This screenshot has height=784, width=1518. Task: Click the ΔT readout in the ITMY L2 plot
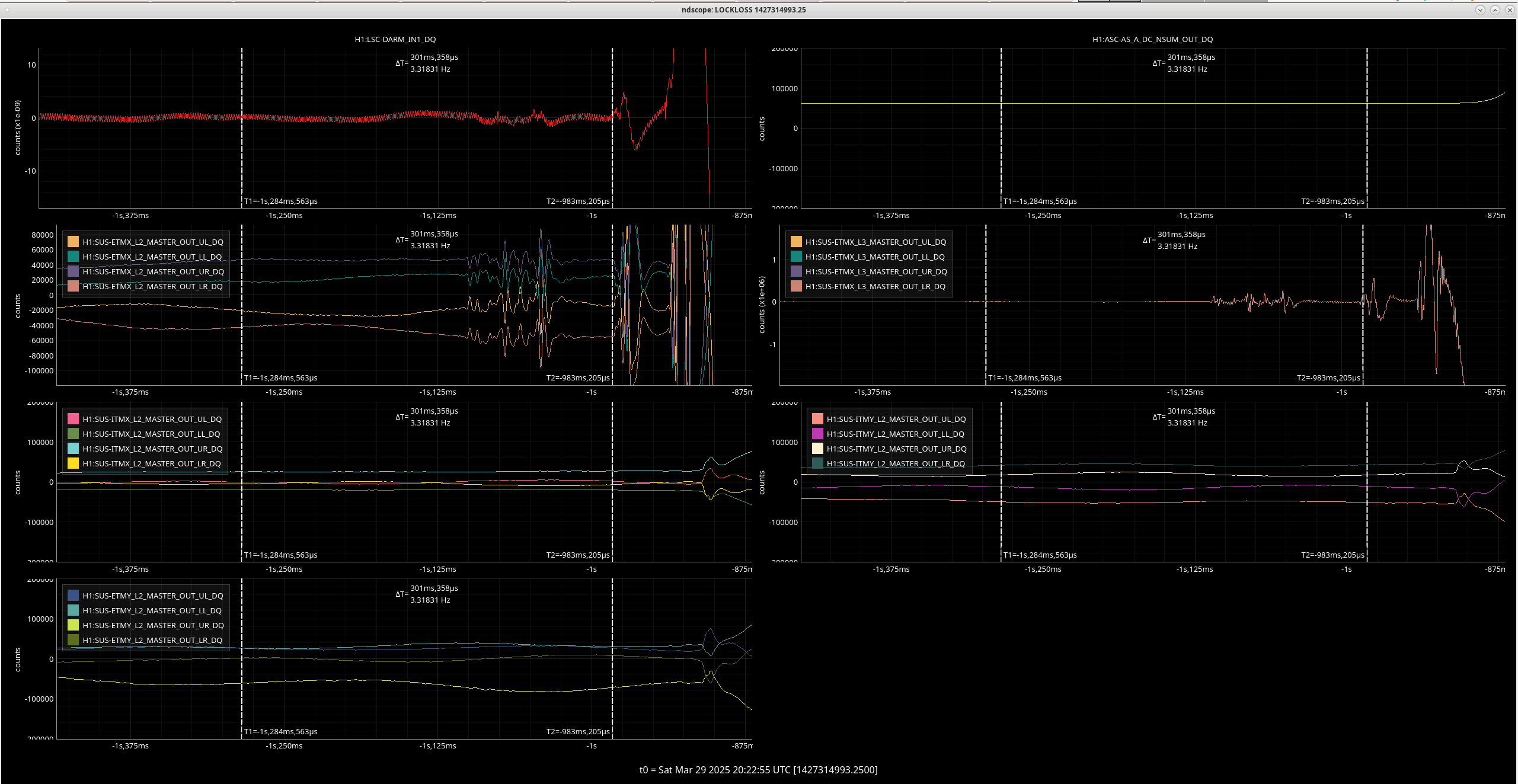point(1184,417)
